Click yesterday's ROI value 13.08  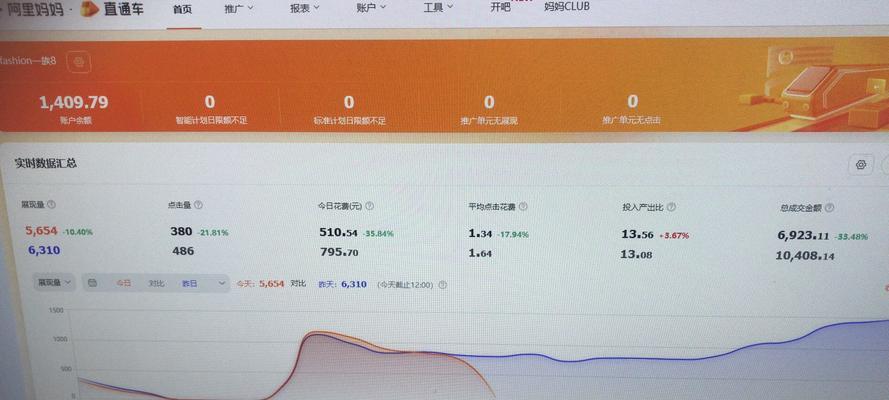636,254
